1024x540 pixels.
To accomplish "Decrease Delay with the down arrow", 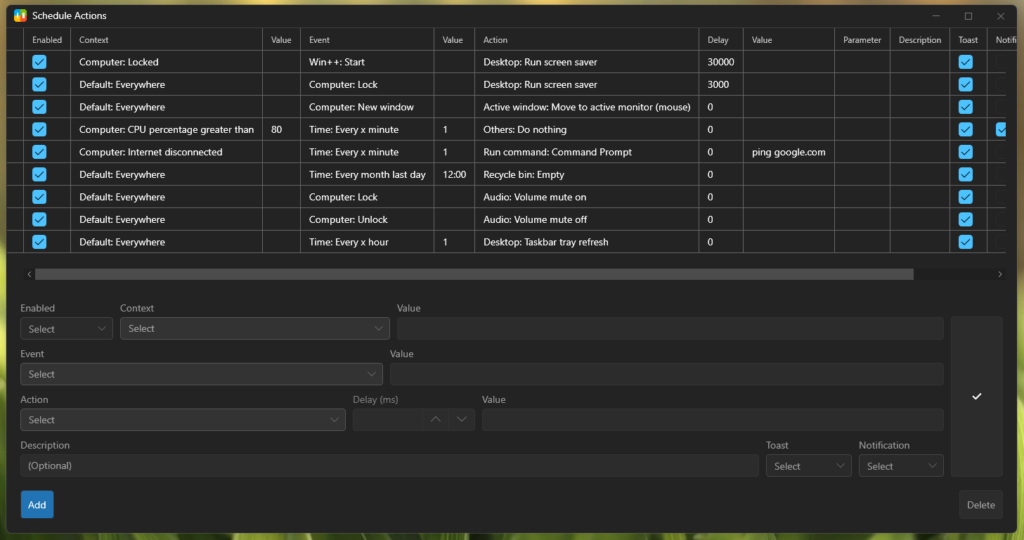I will [x=461, y=420].
